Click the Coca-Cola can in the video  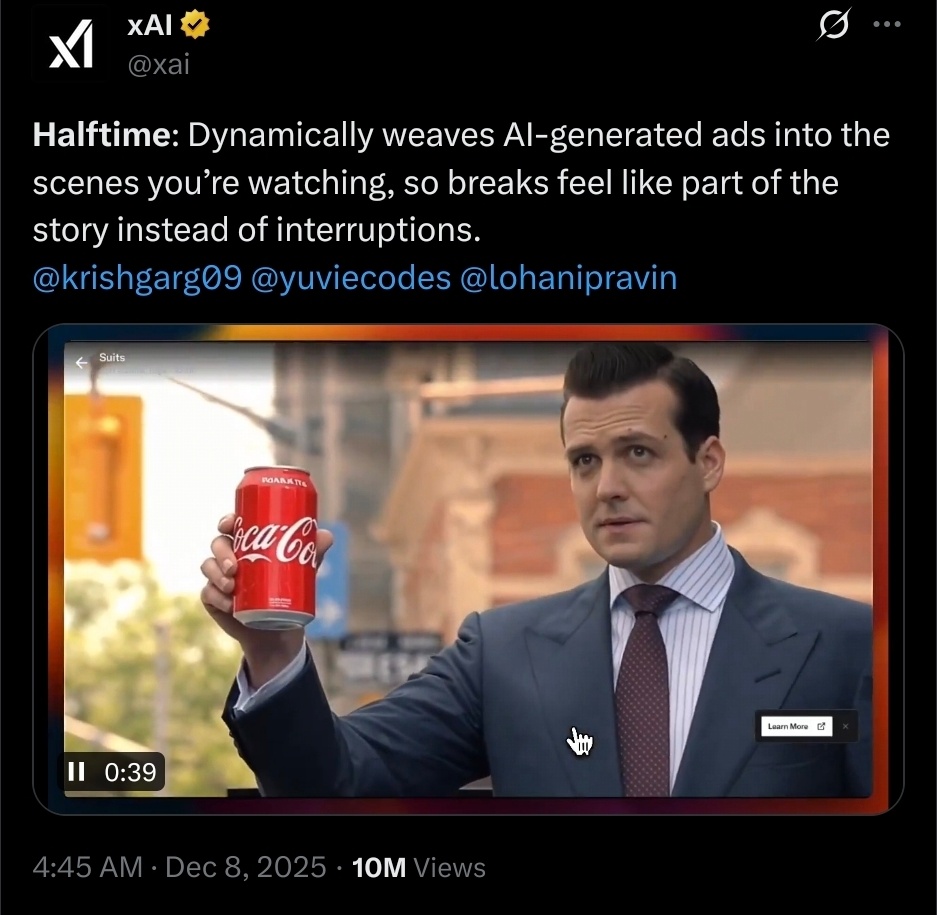click(274, 547)
